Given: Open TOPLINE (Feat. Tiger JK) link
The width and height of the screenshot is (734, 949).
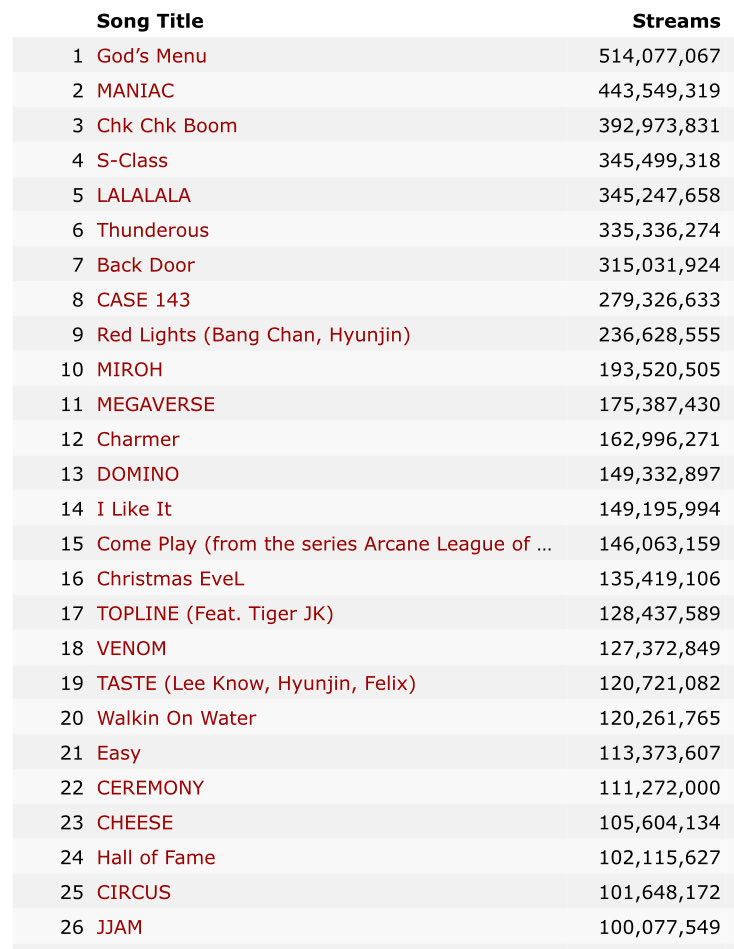Looking at the screenshot, I should pos(215,614).
